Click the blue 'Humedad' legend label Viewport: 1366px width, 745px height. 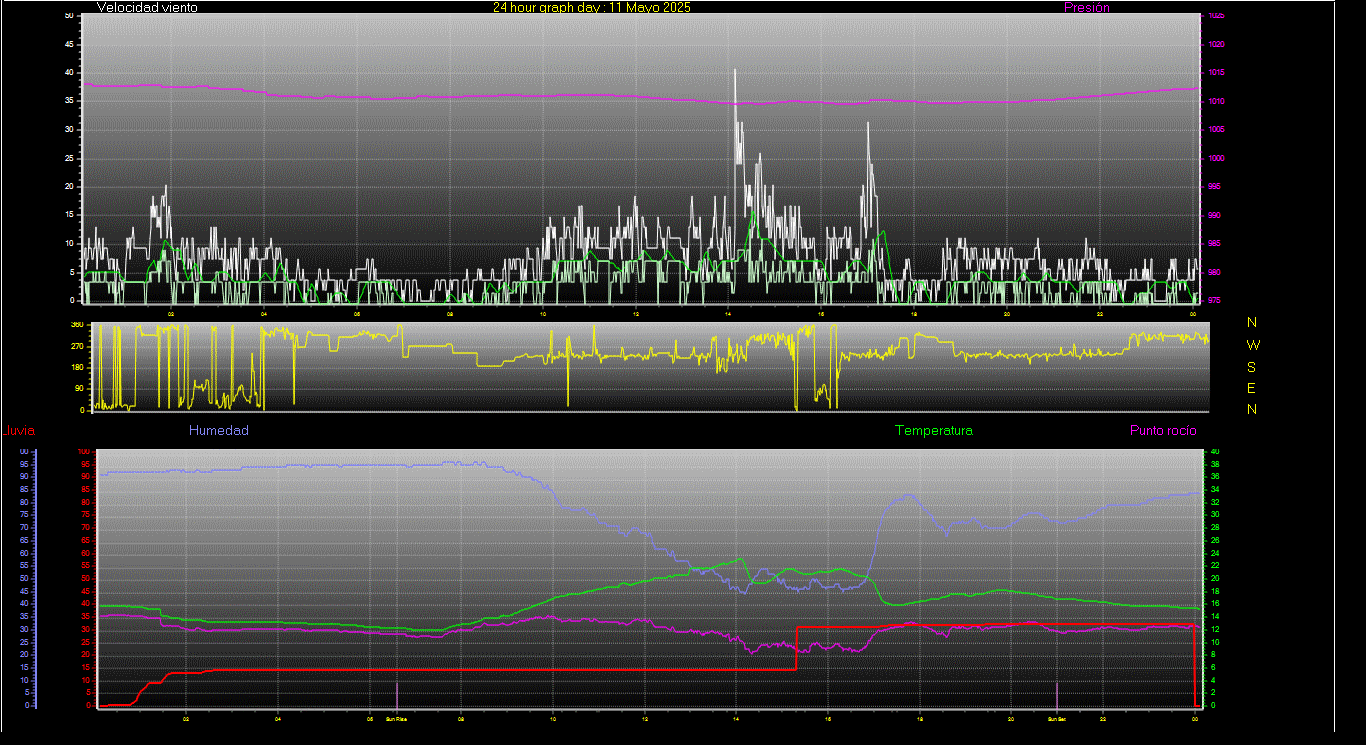pyautogui.click(x=218, y=431)
